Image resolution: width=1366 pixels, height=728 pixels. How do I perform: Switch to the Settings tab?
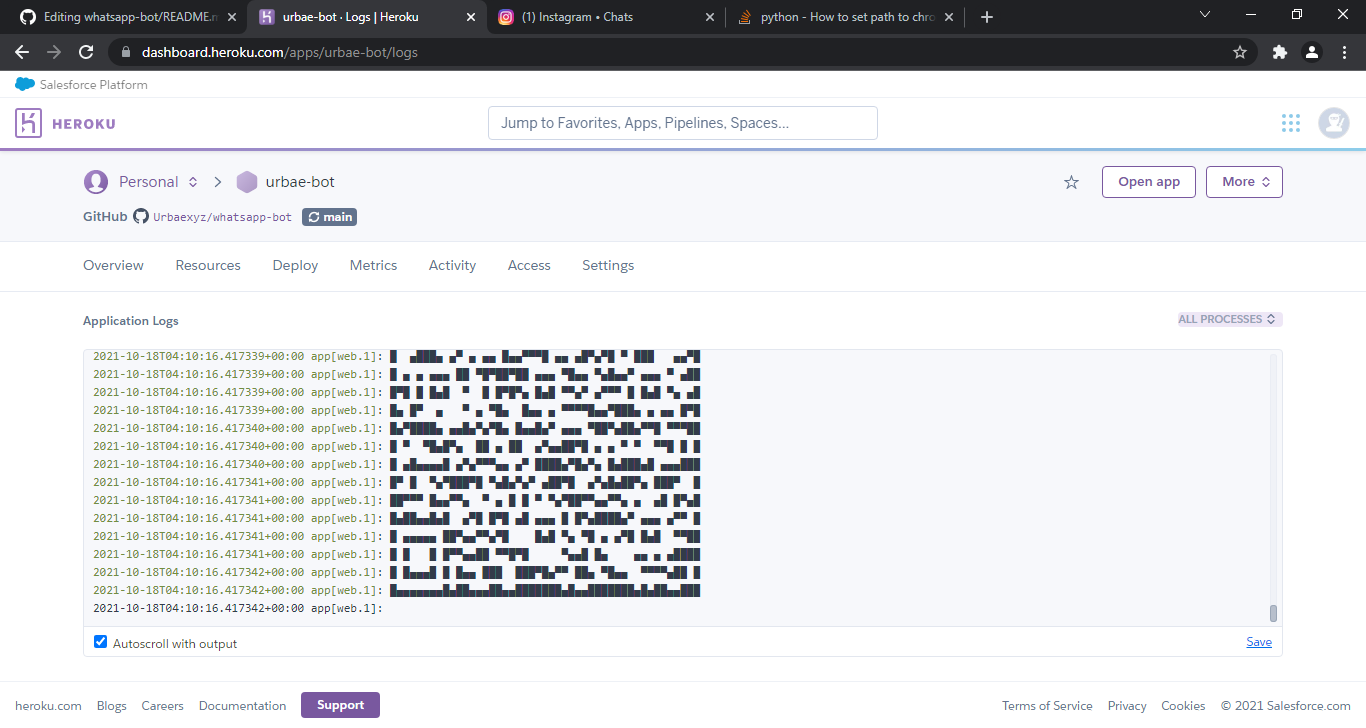pyautogui.click(x=608, y=266)
